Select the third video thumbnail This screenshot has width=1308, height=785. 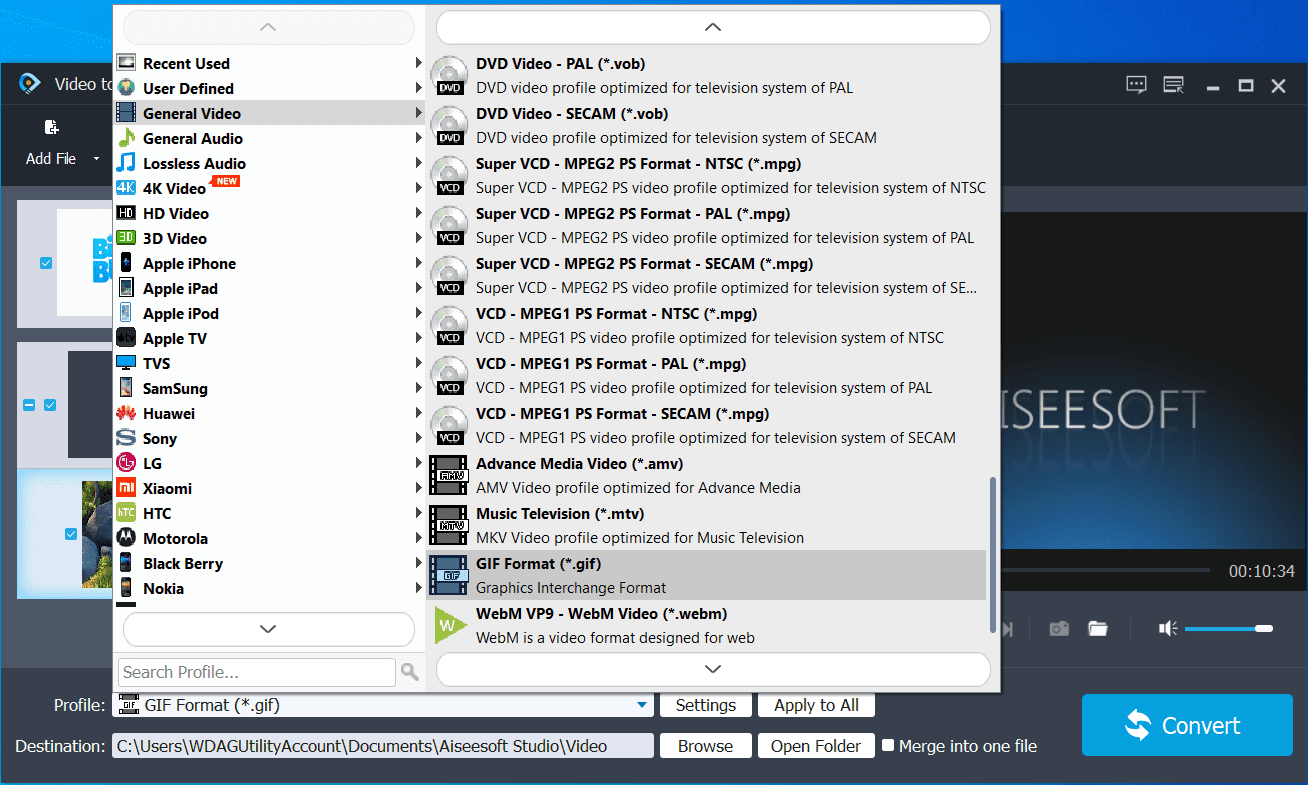97,534
